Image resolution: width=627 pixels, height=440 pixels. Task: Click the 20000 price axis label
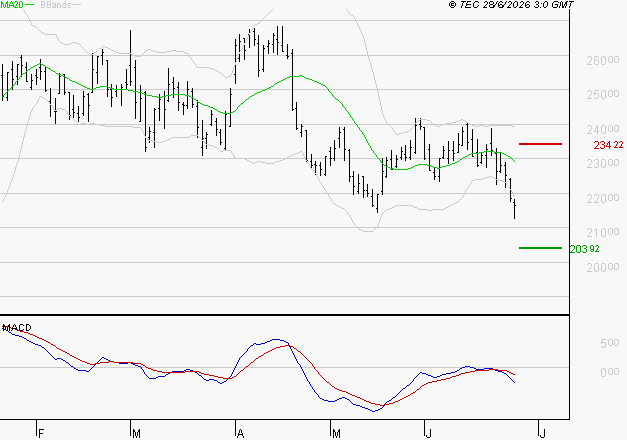click(603, 268)
